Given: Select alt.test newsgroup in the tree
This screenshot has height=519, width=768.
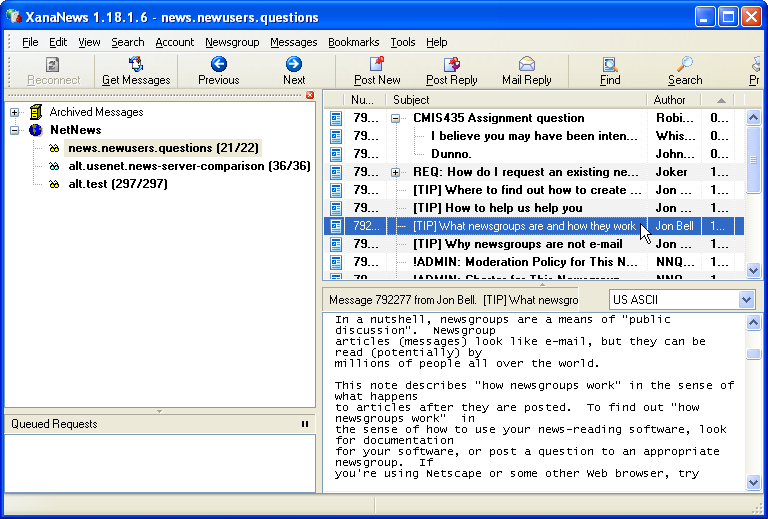Looking at the screenshot, I should pos(117,184).
